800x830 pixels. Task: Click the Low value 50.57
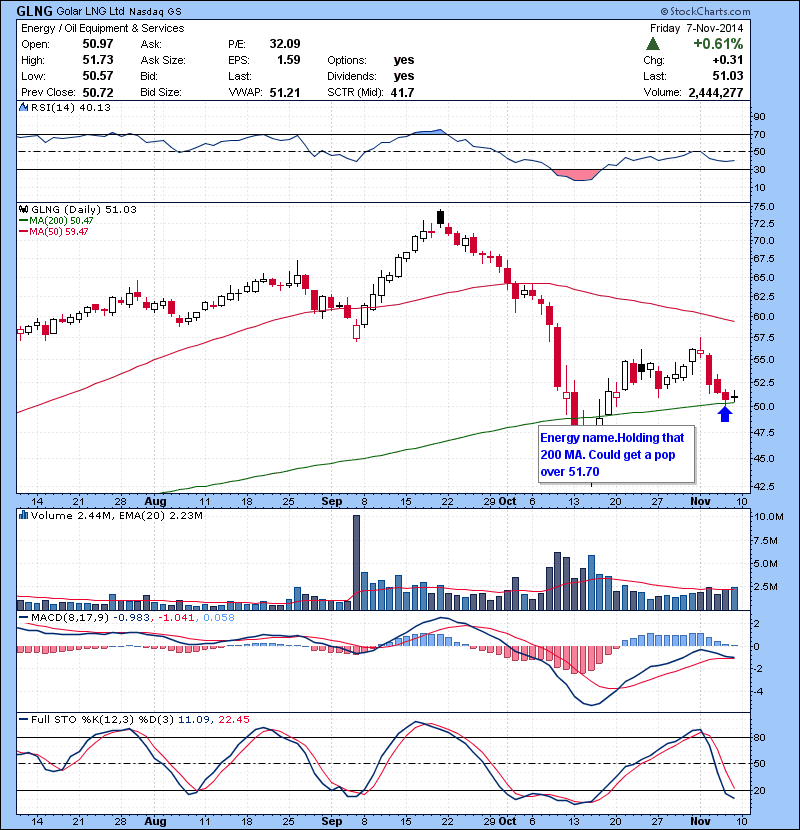pyautogui.click(x=97, y=76)
